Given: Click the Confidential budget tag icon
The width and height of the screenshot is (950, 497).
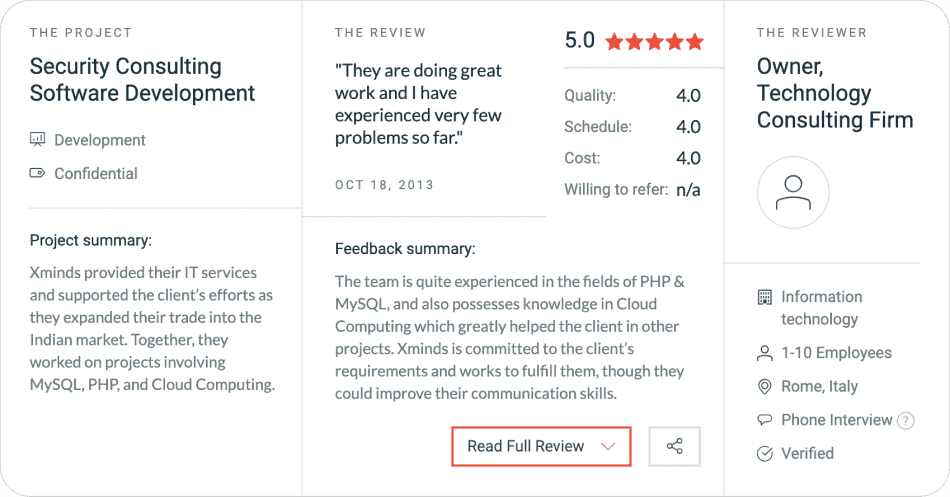Looking at the screenshot, I should click(x=38, y=173).
